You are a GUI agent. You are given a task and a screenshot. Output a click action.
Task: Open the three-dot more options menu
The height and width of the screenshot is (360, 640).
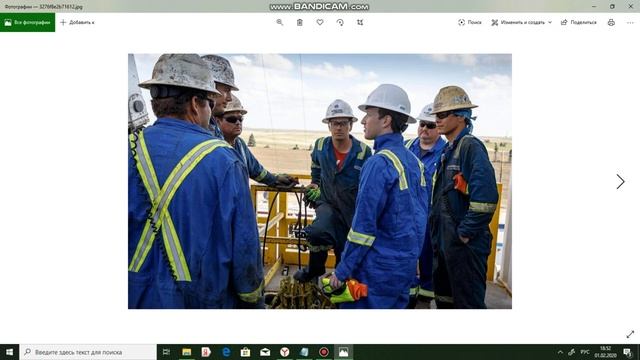click(630, 22)
